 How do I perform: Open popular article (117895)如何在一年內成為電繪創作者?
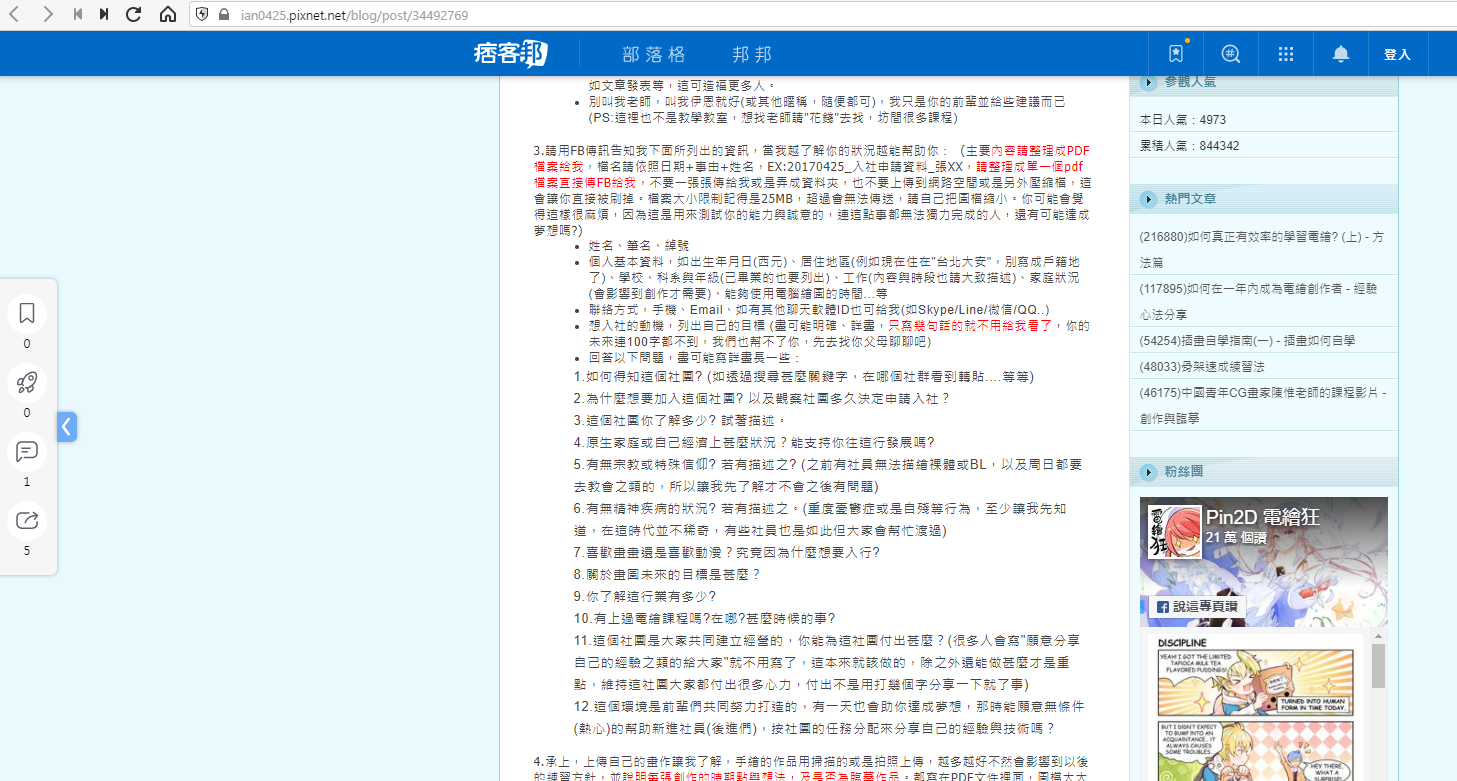point(1258,301)
